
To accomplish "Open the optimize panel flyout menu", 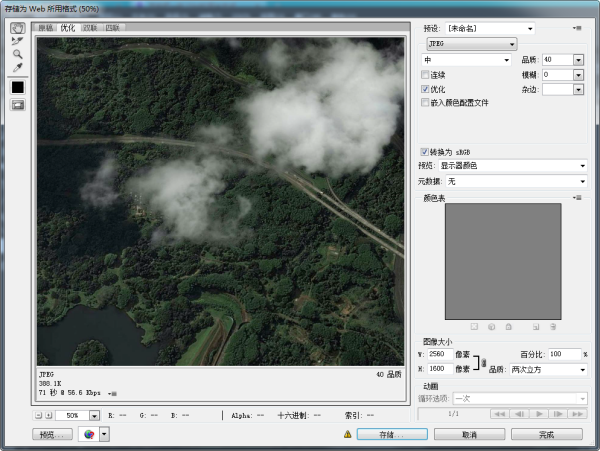I will coord(577,29).
